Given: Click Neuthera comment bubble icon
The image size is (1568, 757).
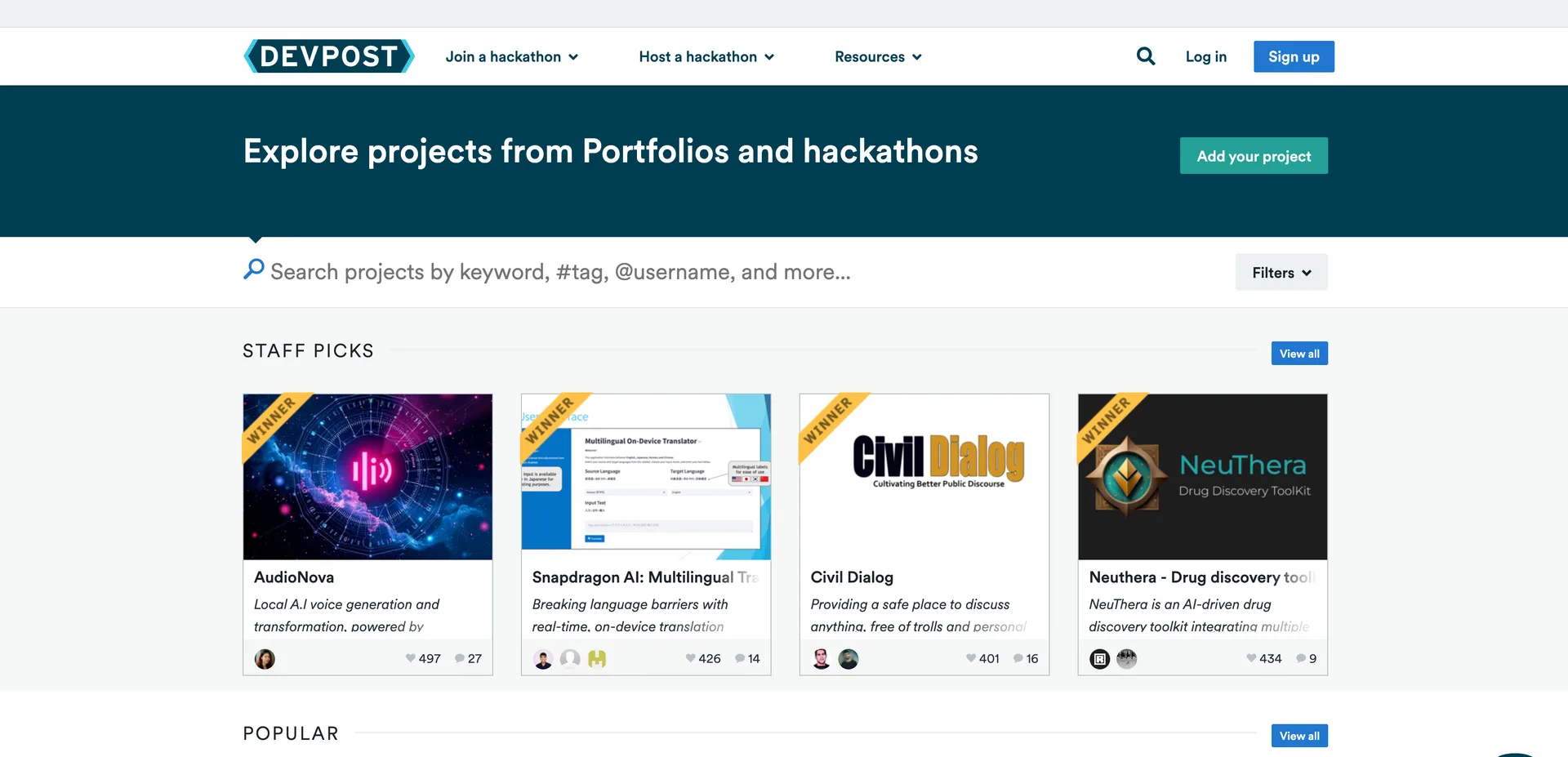Looking at the screenshot, I should point(1301,658).
